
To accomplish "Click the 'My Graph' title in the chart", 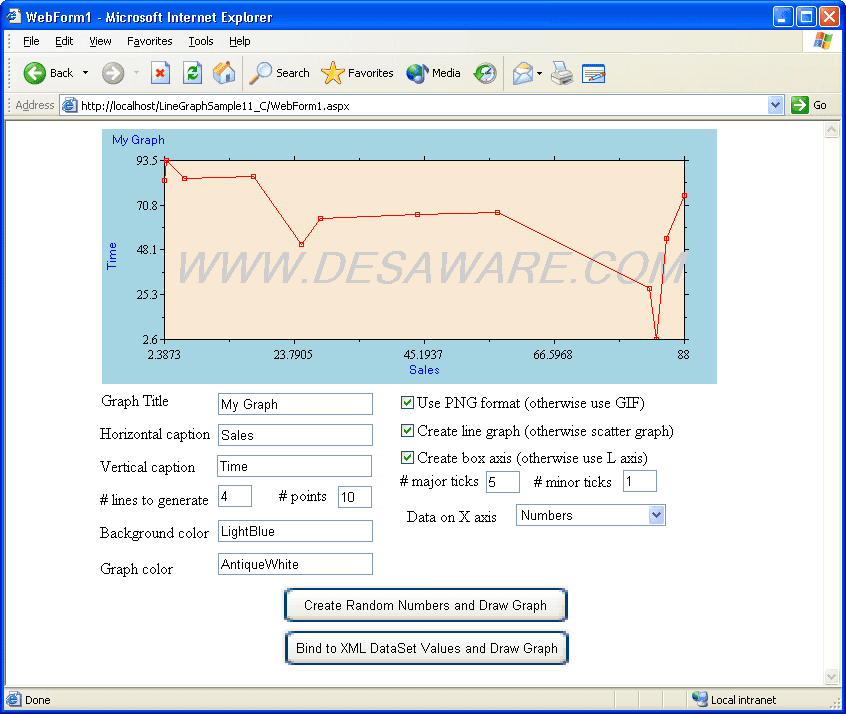I will pos(138,140).
